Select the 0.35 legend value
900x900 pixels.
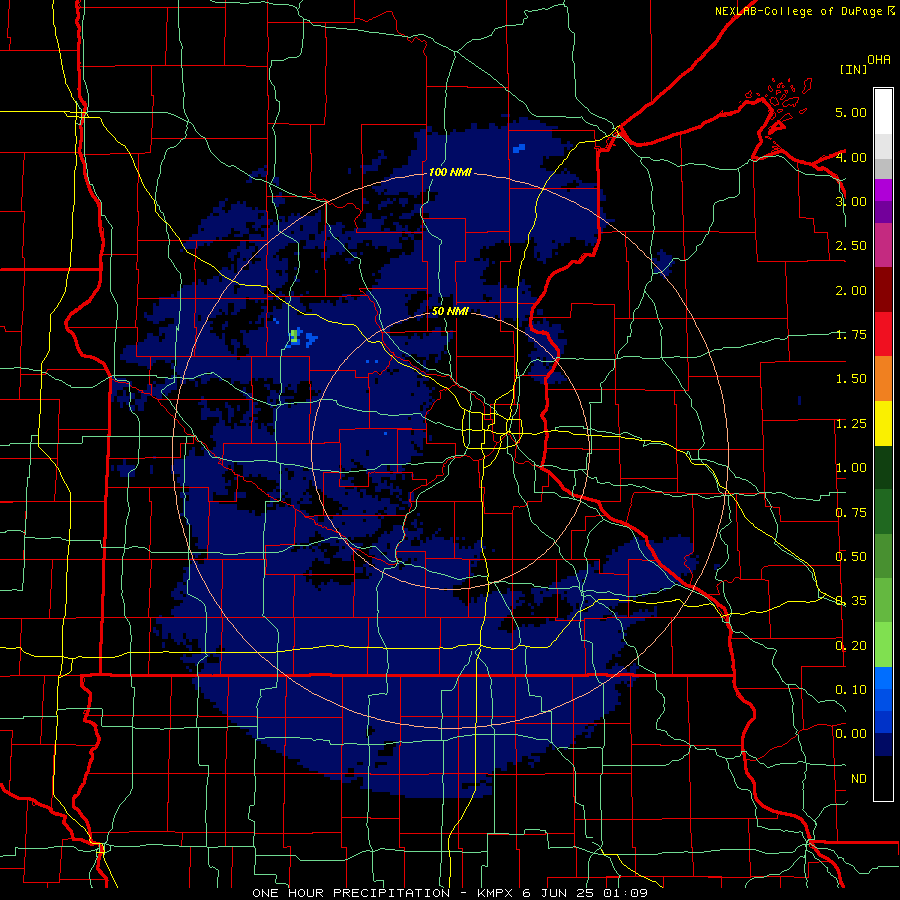(x=851, y=601)
